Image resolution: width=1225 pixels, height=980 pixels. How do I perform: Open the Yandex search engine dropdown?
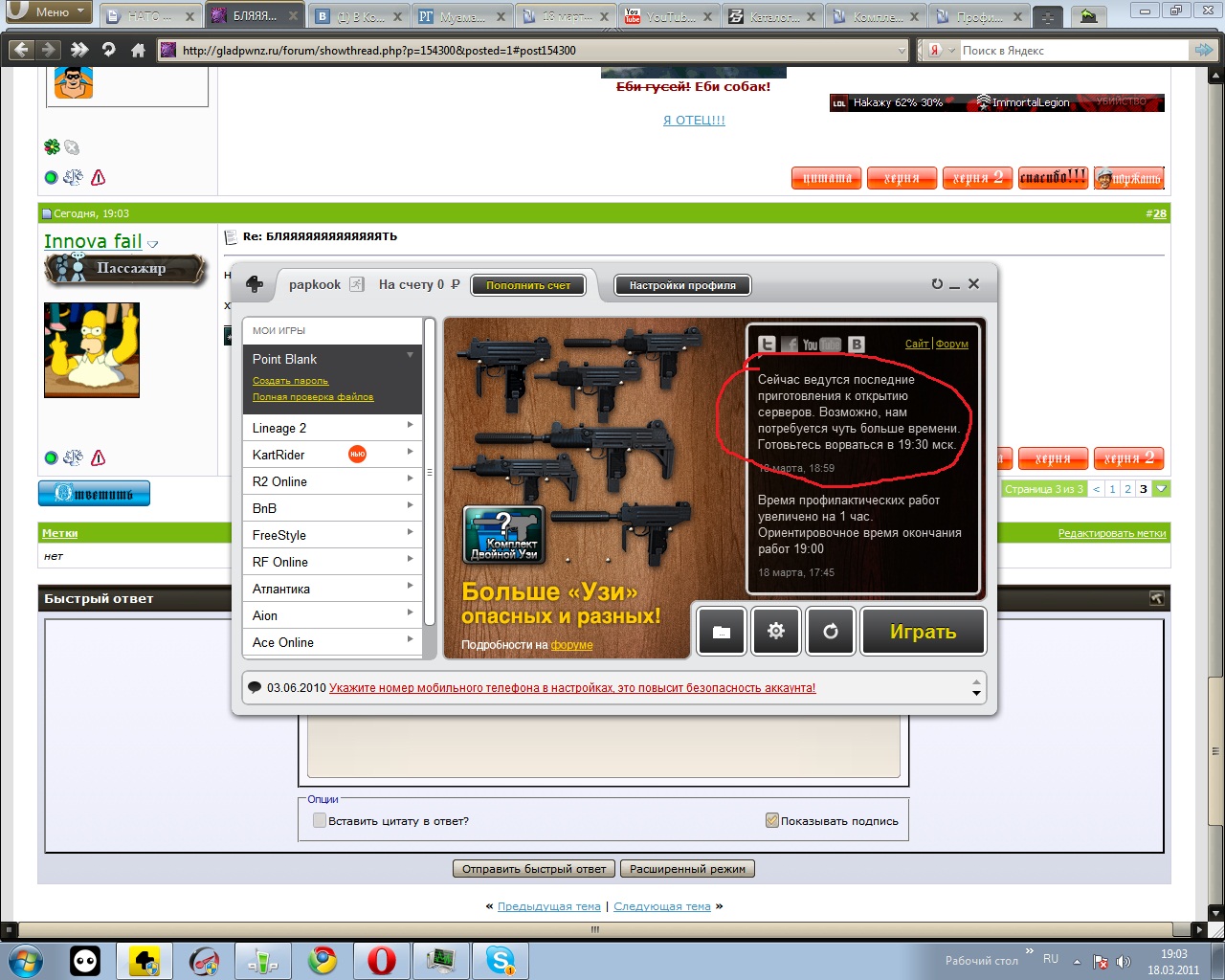point(952,50)
